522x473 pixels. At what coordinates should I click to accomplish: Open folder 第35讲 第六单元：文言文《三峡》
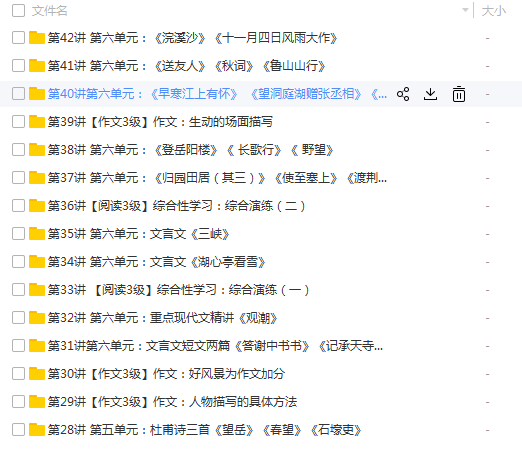pos(138,234)
